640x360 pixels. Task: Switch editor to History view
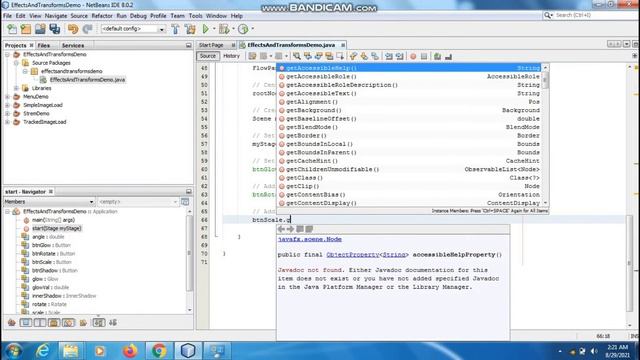231,56
